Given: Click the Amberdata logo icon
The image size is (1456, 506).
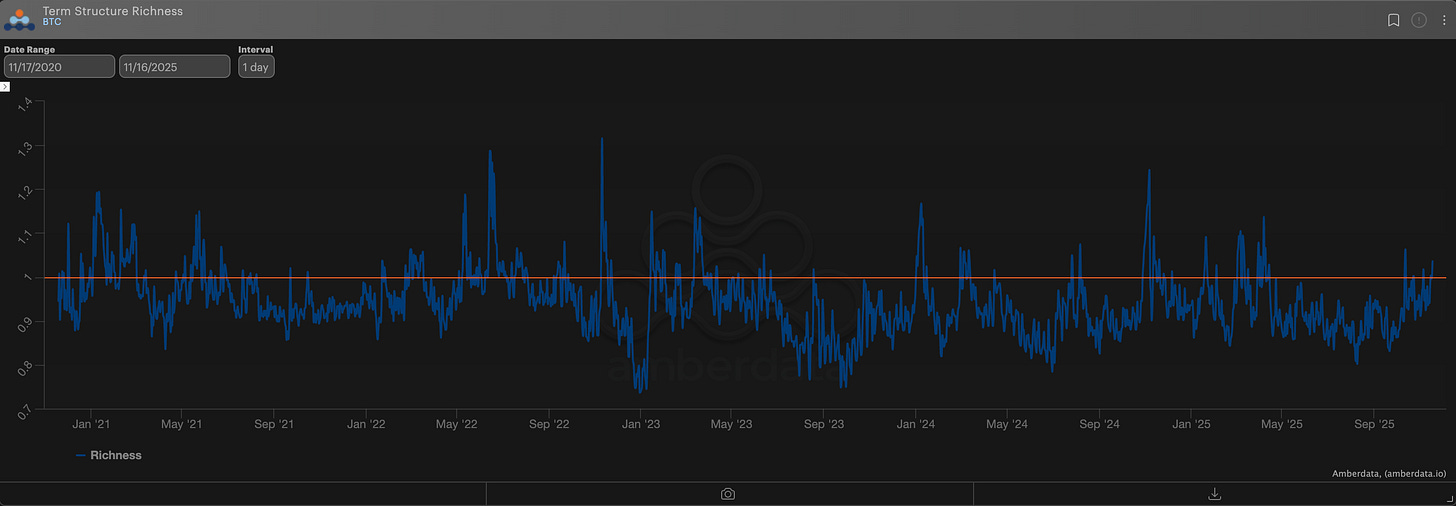Looking at the screenshot, I should click(20, 19).
